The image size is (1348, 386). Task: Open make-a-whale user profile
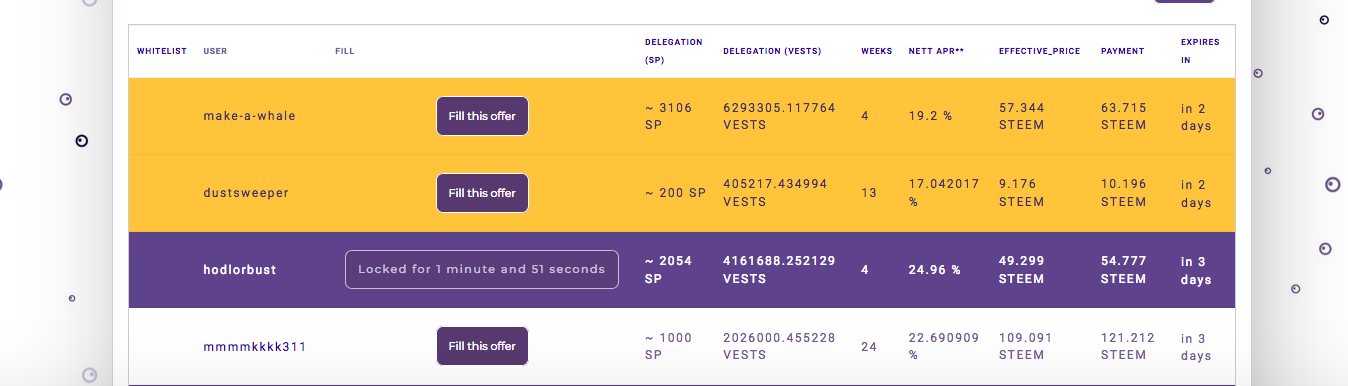coord(249,116)
